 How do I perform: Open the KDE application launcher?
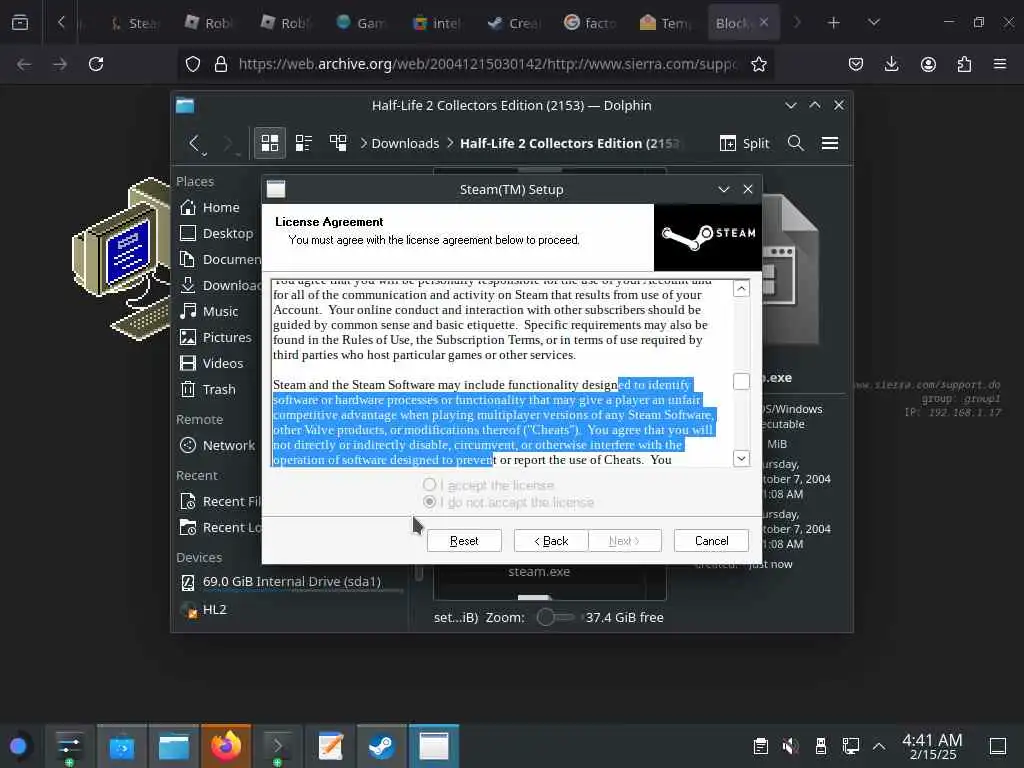[18, 746]
